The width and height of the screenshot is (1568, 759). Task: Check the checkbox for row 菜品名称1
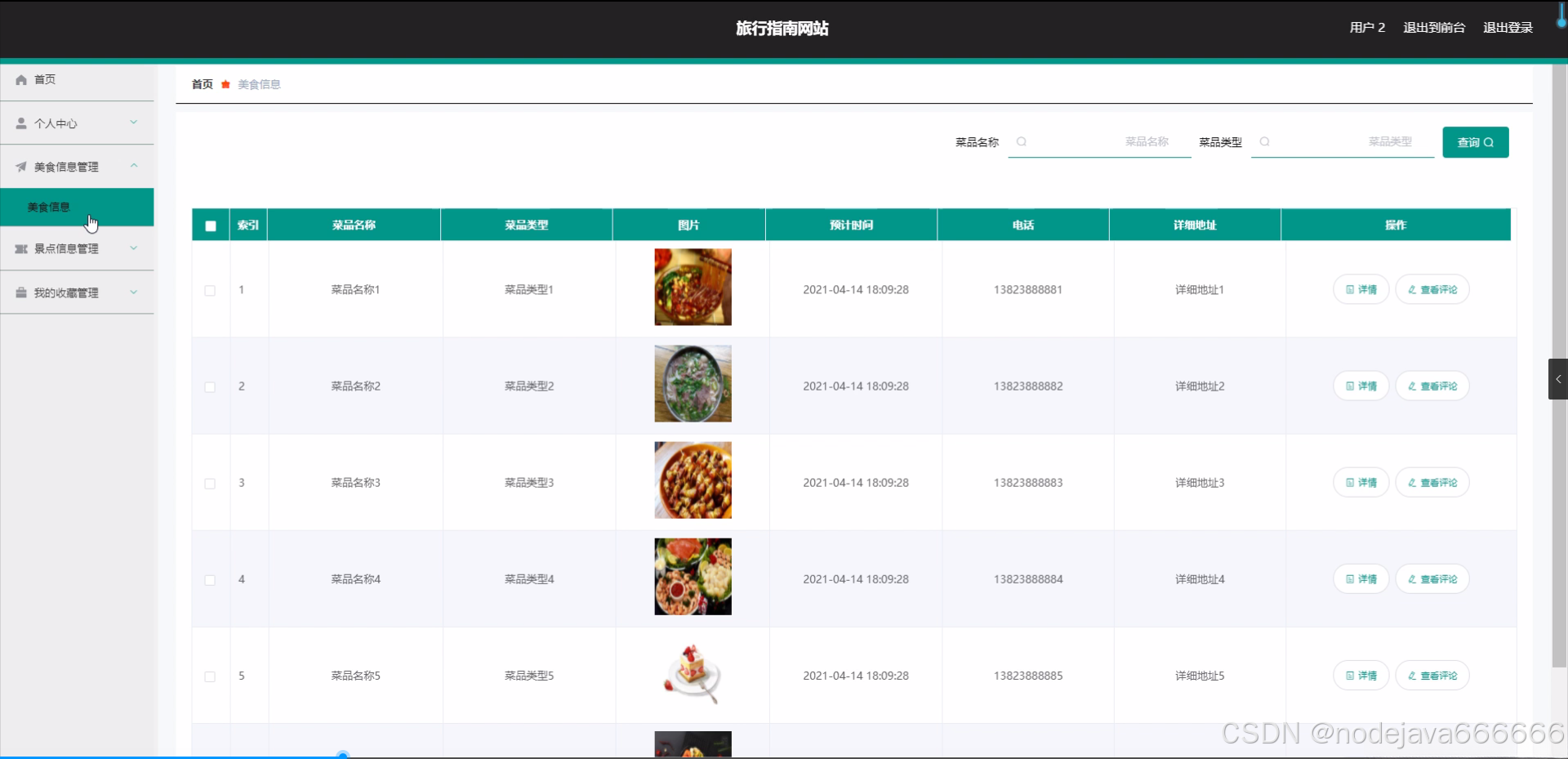click(210, 291)
